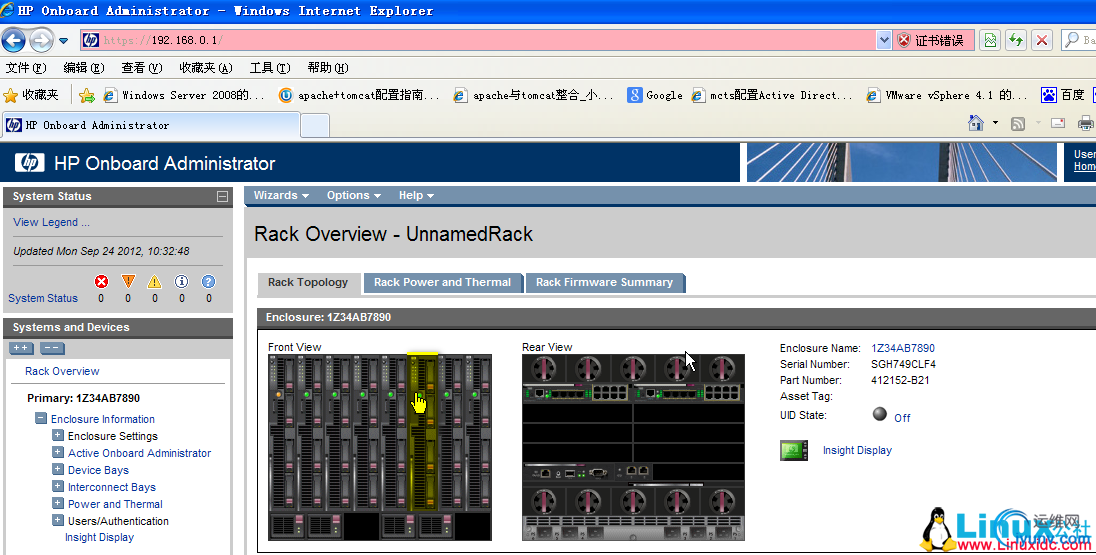Switch to the Rack Topology tab
Viewport: 1096px width, 555px height.
(308, 282)
